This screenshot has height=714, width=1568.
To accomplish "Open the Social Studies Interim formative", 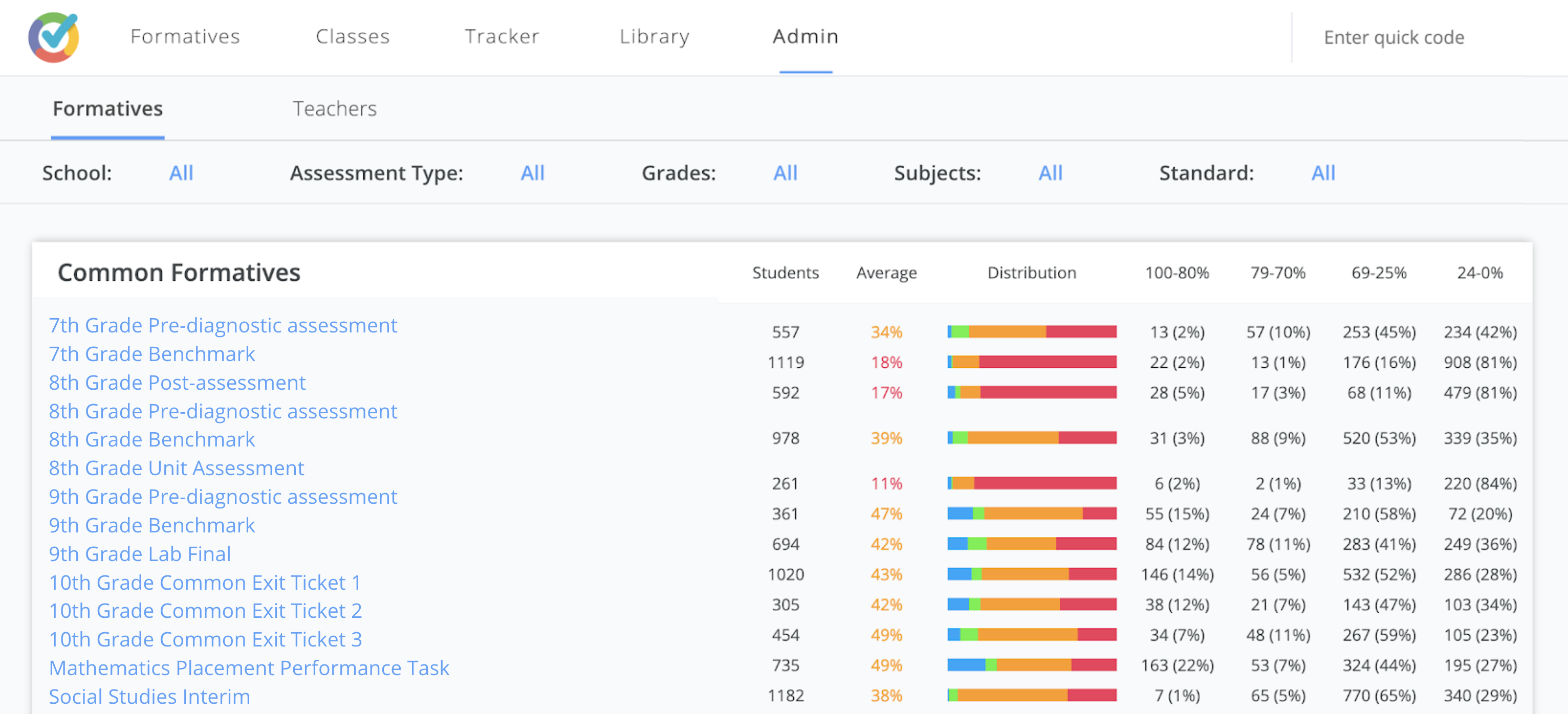I will [149, 697].
